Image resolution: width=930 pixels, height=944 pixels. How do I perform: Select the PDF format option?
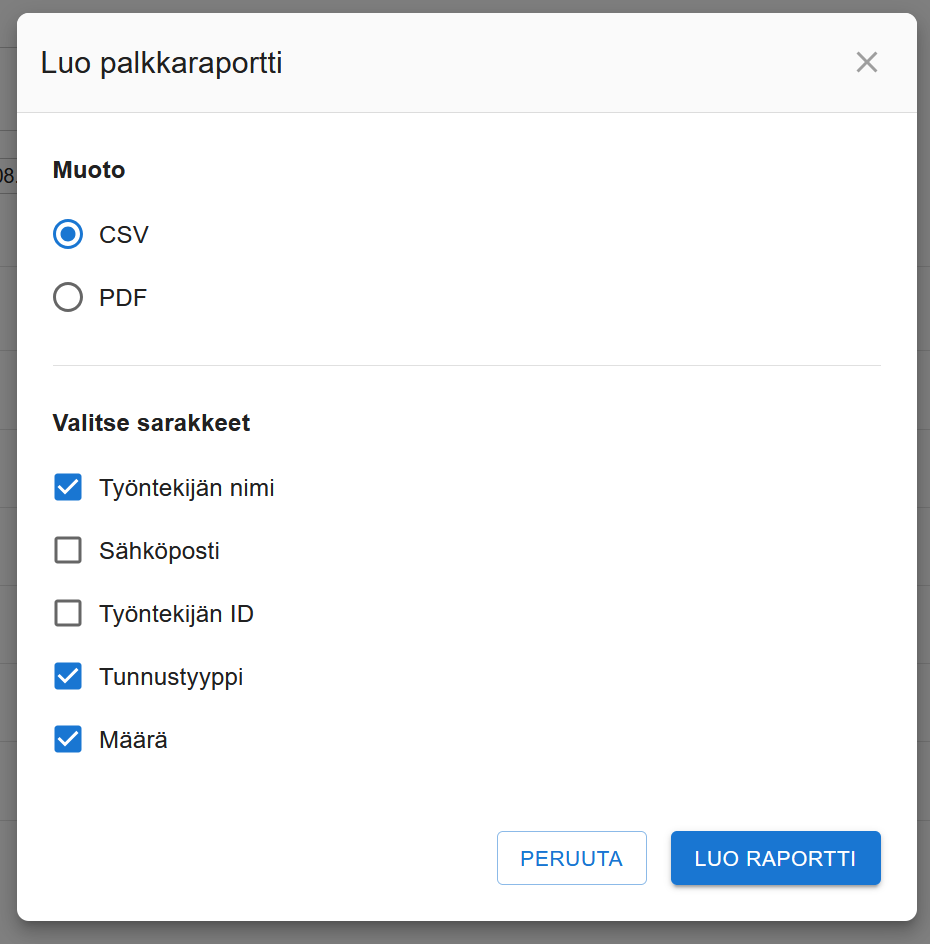pos(67,297)
